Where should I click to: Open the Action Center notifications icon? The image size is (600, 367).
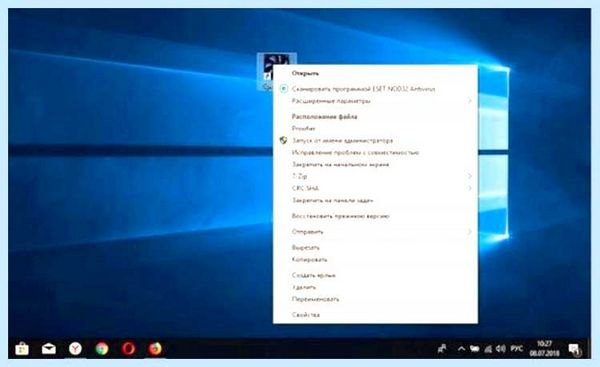pos(574,349)
